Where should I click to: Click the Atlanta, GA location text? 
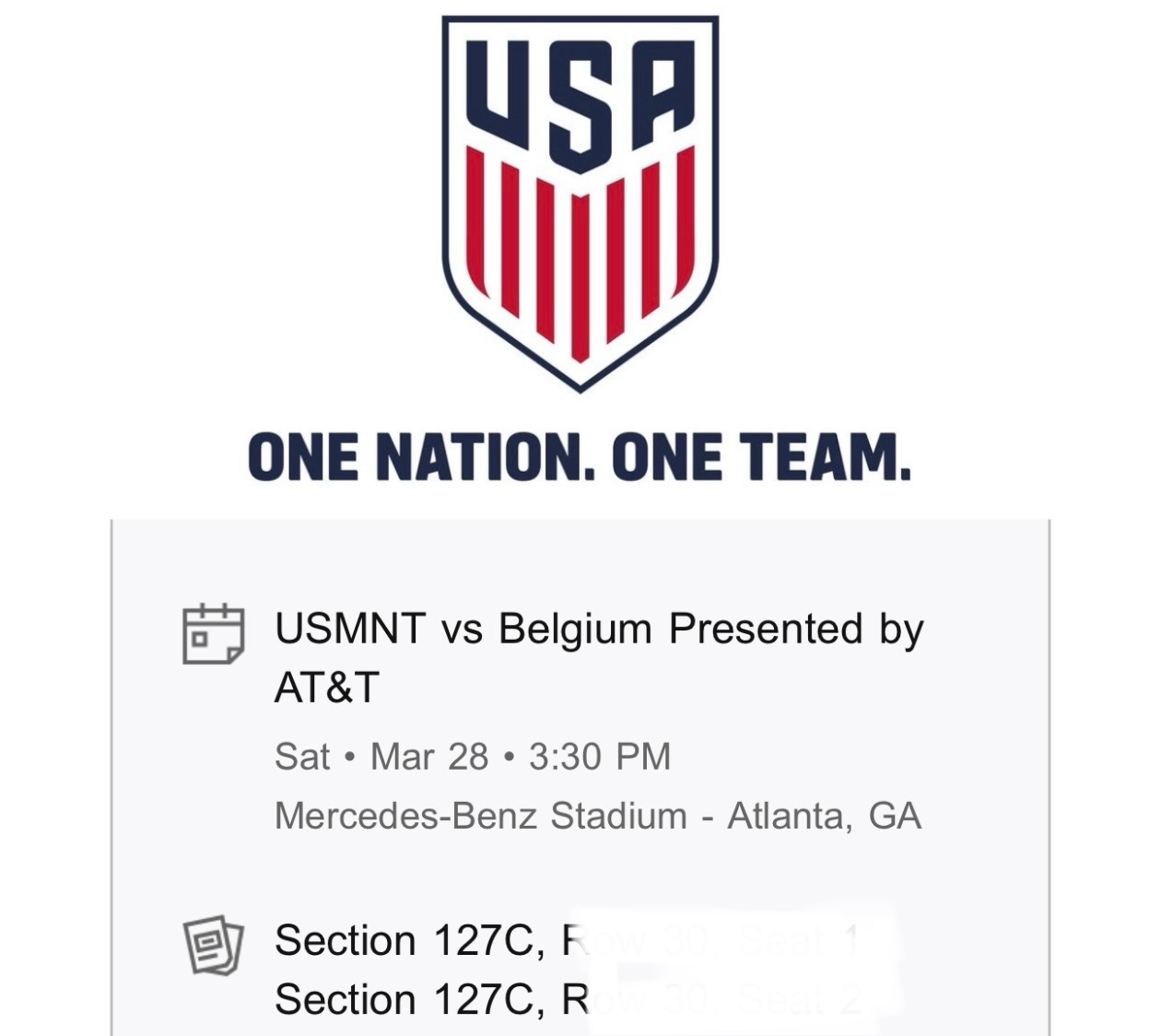[x=824, y=816]
